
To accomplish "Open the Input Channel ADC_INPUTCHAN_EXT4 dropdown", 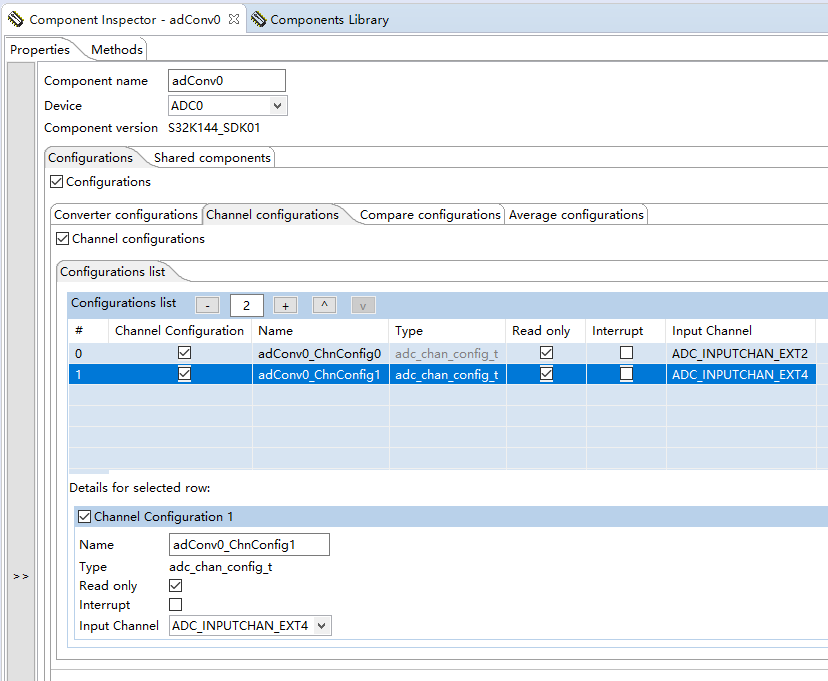I will (250, 626).
